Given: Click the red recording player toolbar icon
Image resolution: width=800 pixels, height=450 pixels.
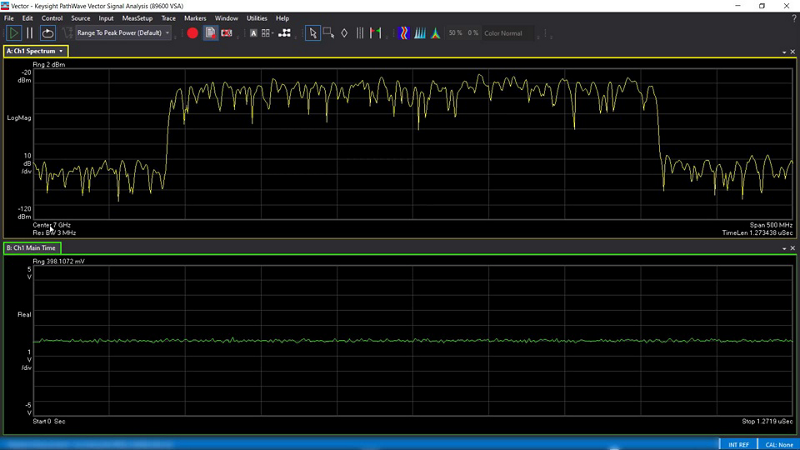Looking at the screenshot, I should [227, 33].
